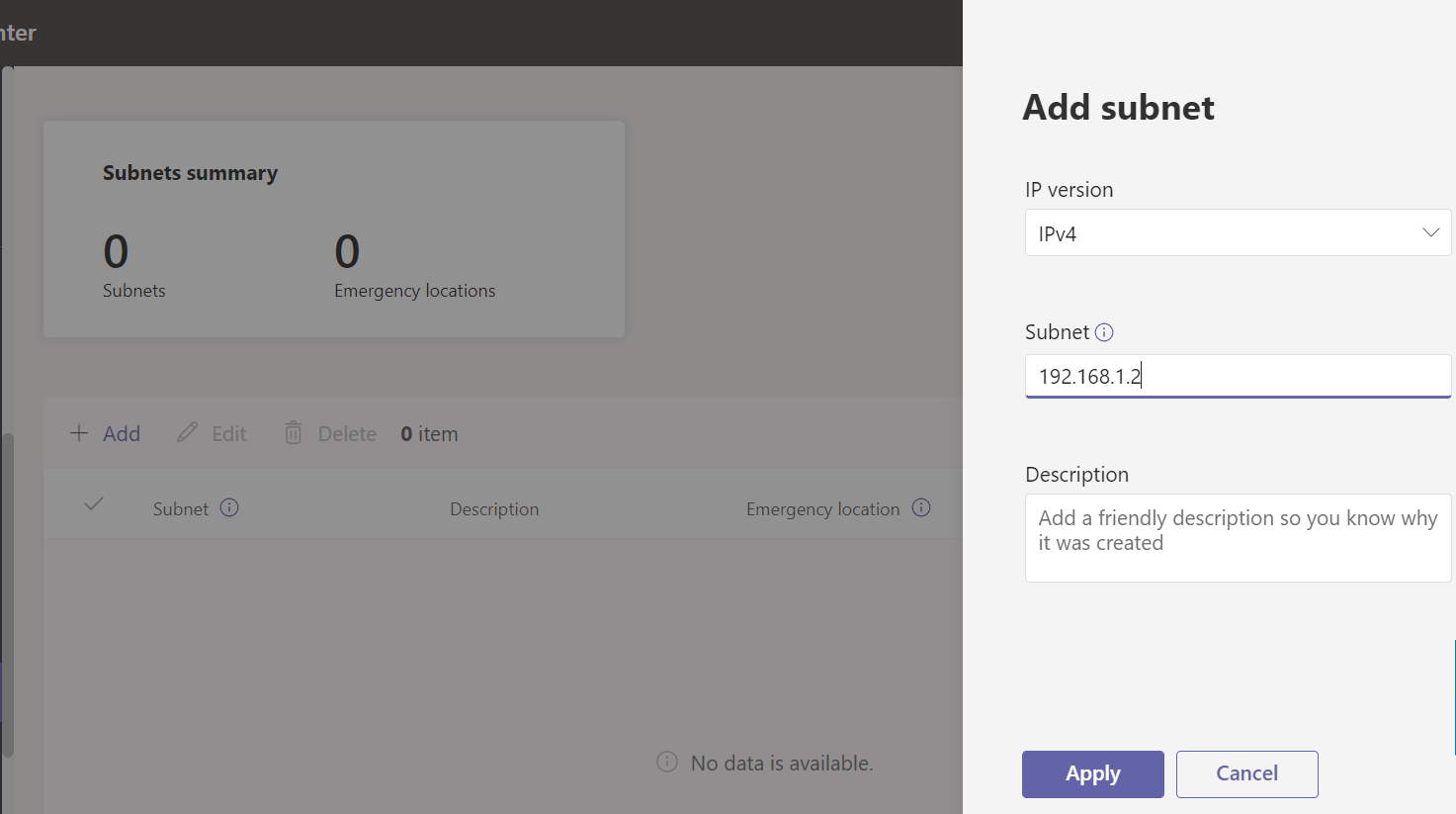Click the plus icon of Add

[x=79, y=433]
